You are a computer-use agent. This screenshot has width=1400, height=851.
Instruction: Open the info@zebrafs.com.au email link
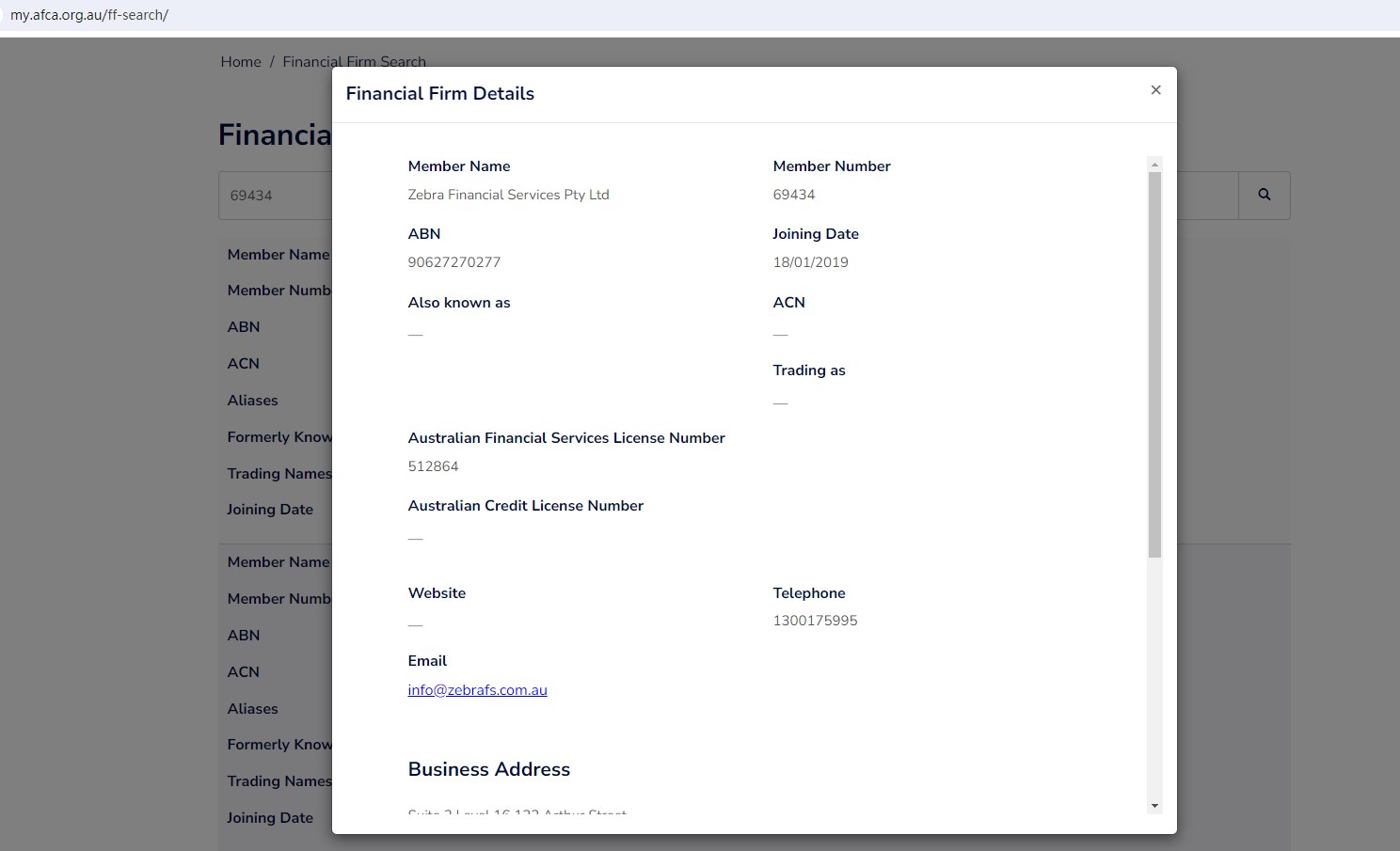[477, 690]
